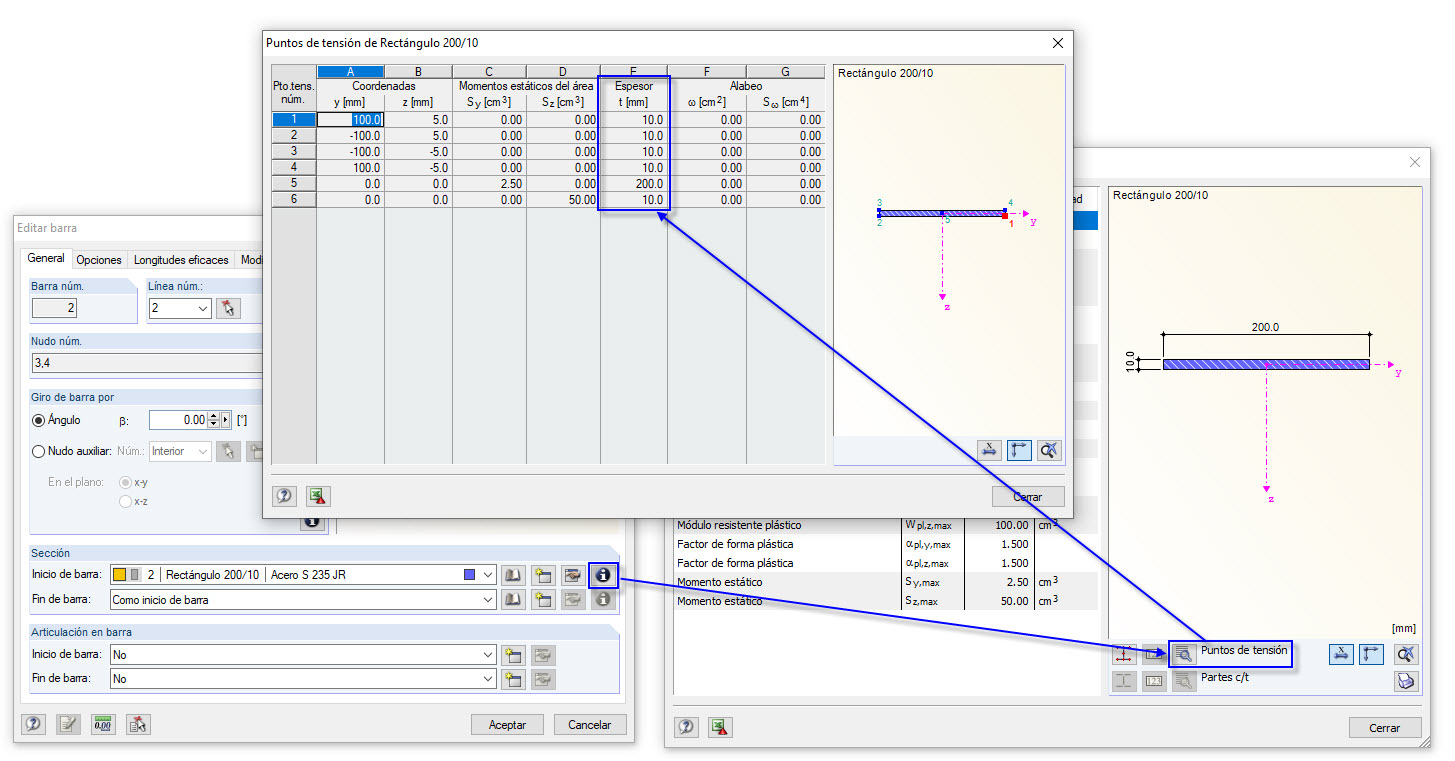Viewport: 1455px width, 761px height.
Task: Select cell y 100.0 in row 1
Action: click(350, 120)
